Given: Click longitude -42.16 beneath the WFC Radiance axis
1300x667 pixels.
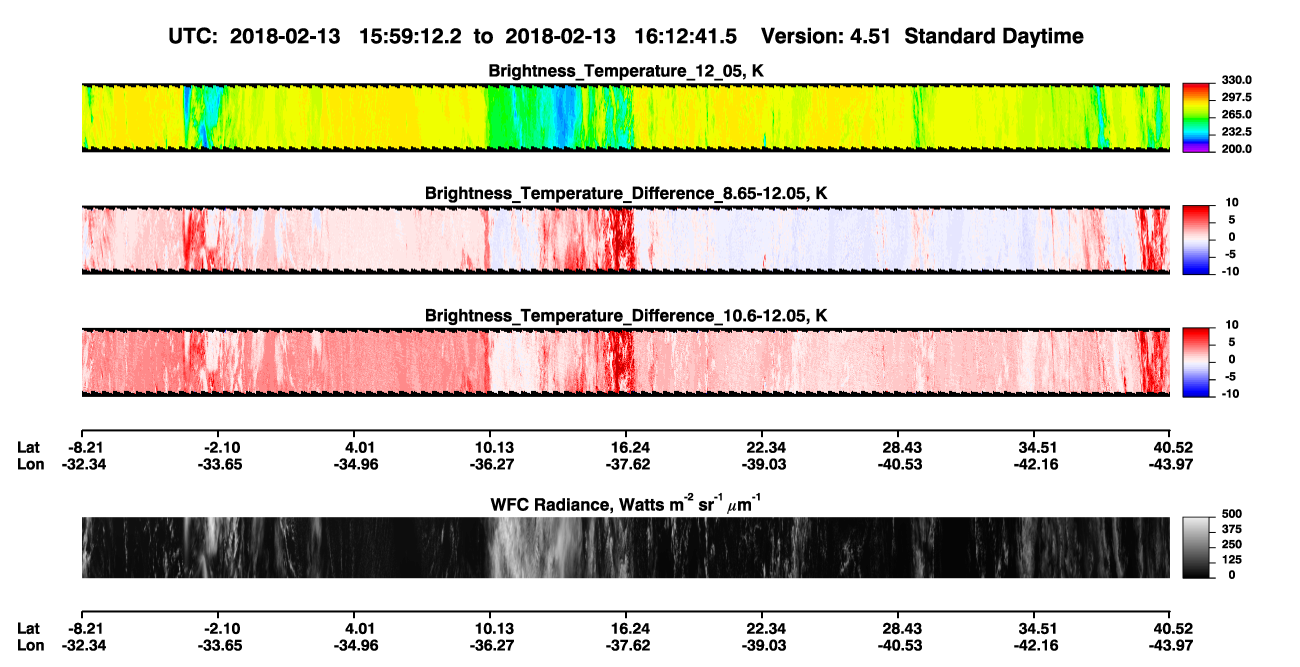Looking at the screenshot, I should [x=1034, y=645].
